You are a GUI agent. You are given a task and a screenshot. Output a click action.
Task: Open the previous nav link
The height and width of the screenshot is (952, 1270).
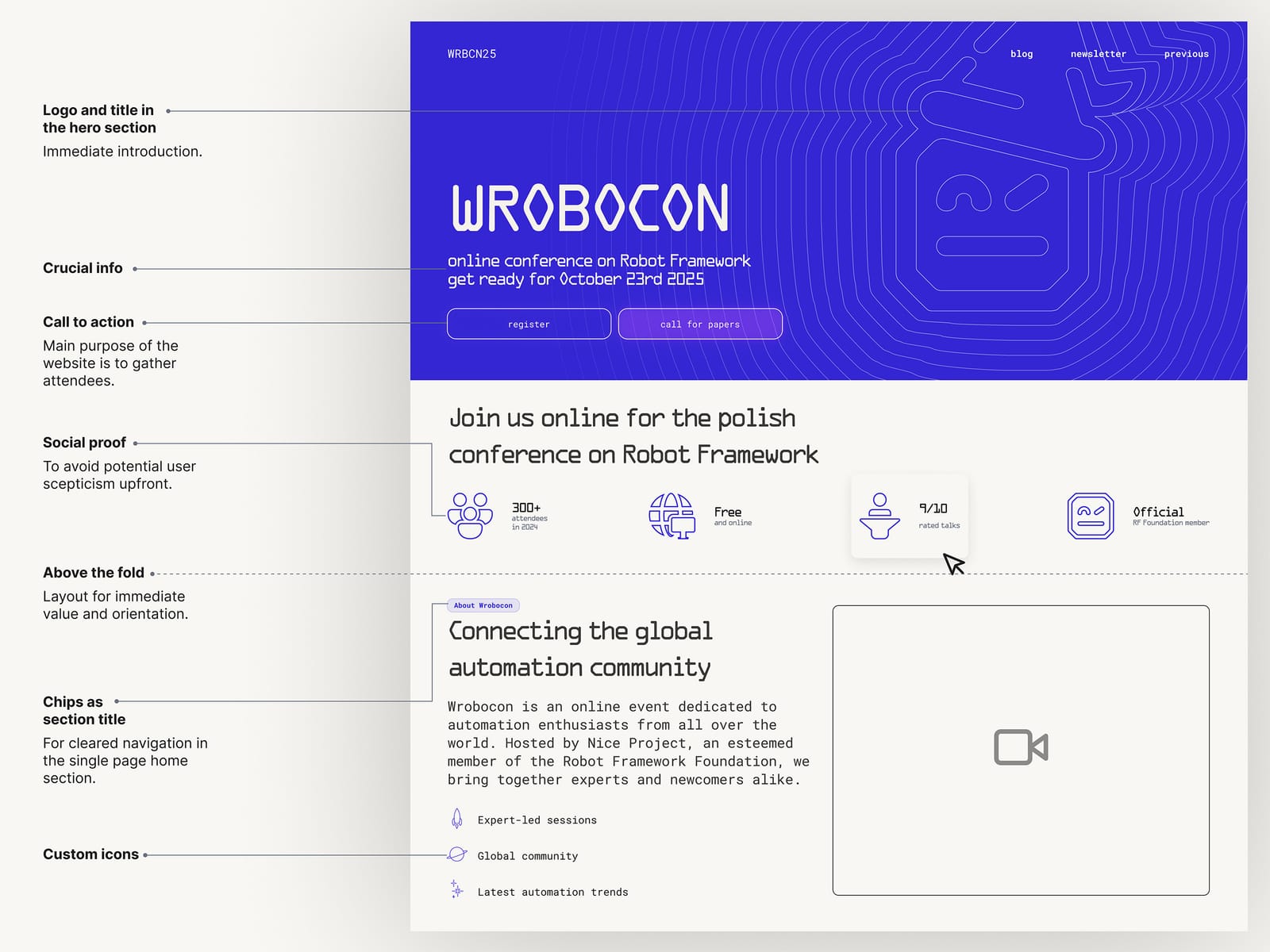tap(1186, 54)
